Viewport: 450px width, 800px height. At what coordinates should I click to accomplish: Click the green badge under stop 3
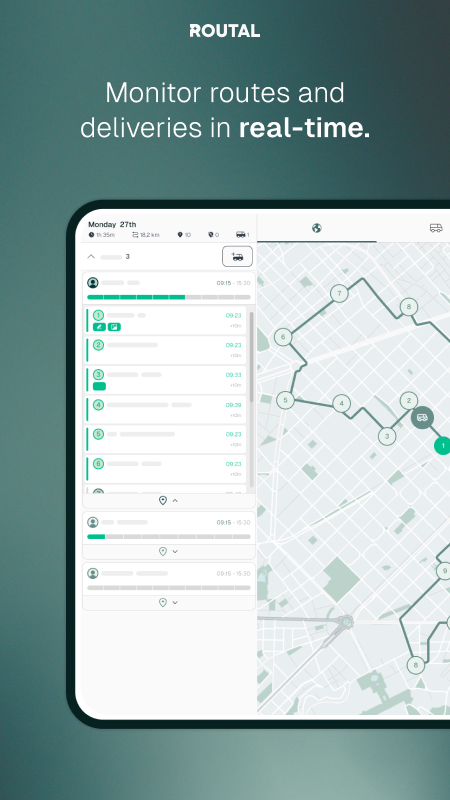(99, 386)
